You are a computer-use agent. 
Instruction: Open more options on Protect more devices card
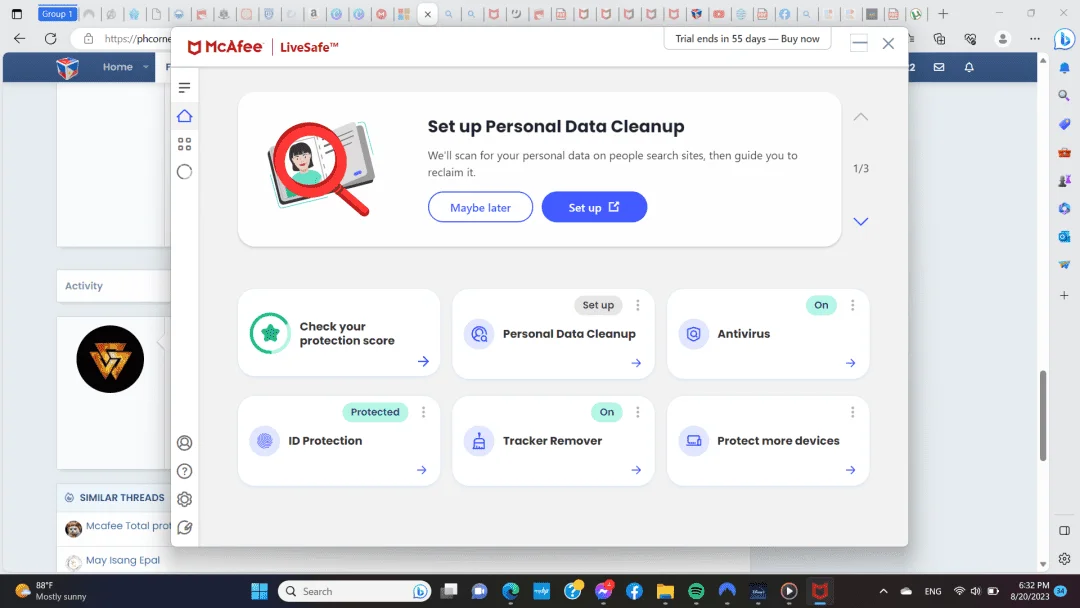[852, 412]
